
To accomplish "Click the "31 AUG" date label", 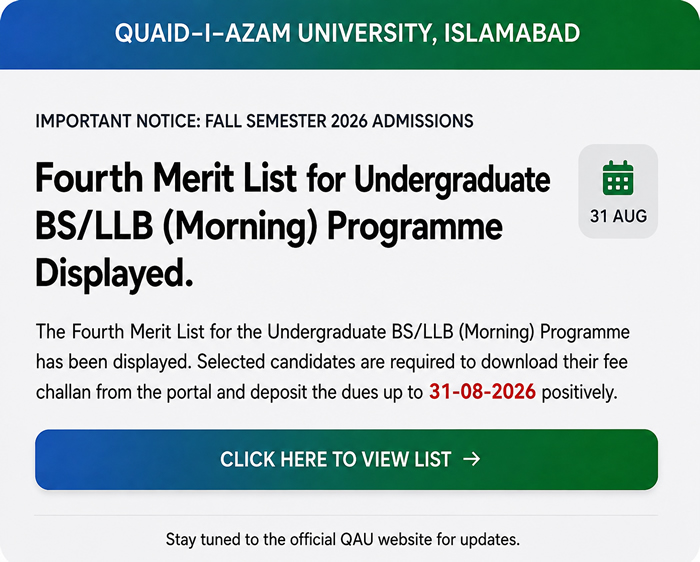I will 618,216.
